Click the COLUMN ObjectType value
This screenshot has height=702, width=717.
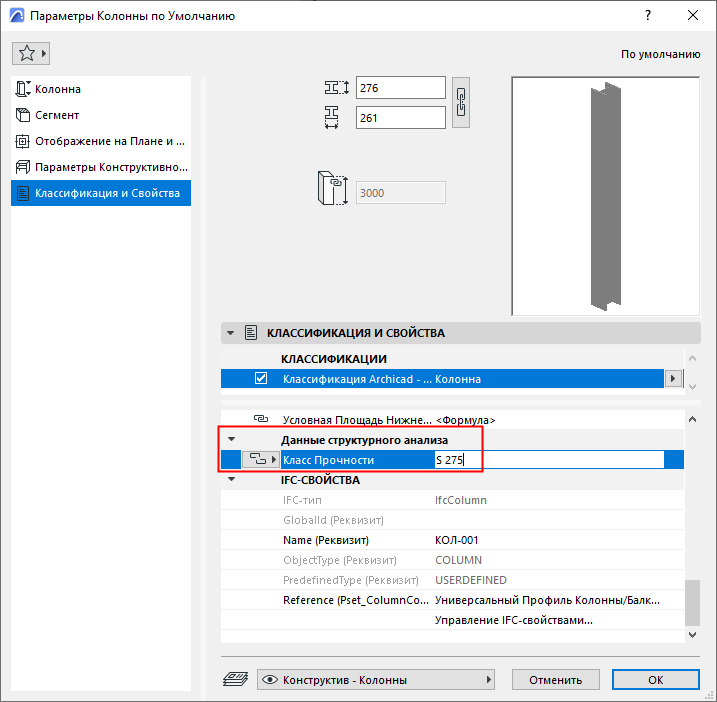click(458, 560)
